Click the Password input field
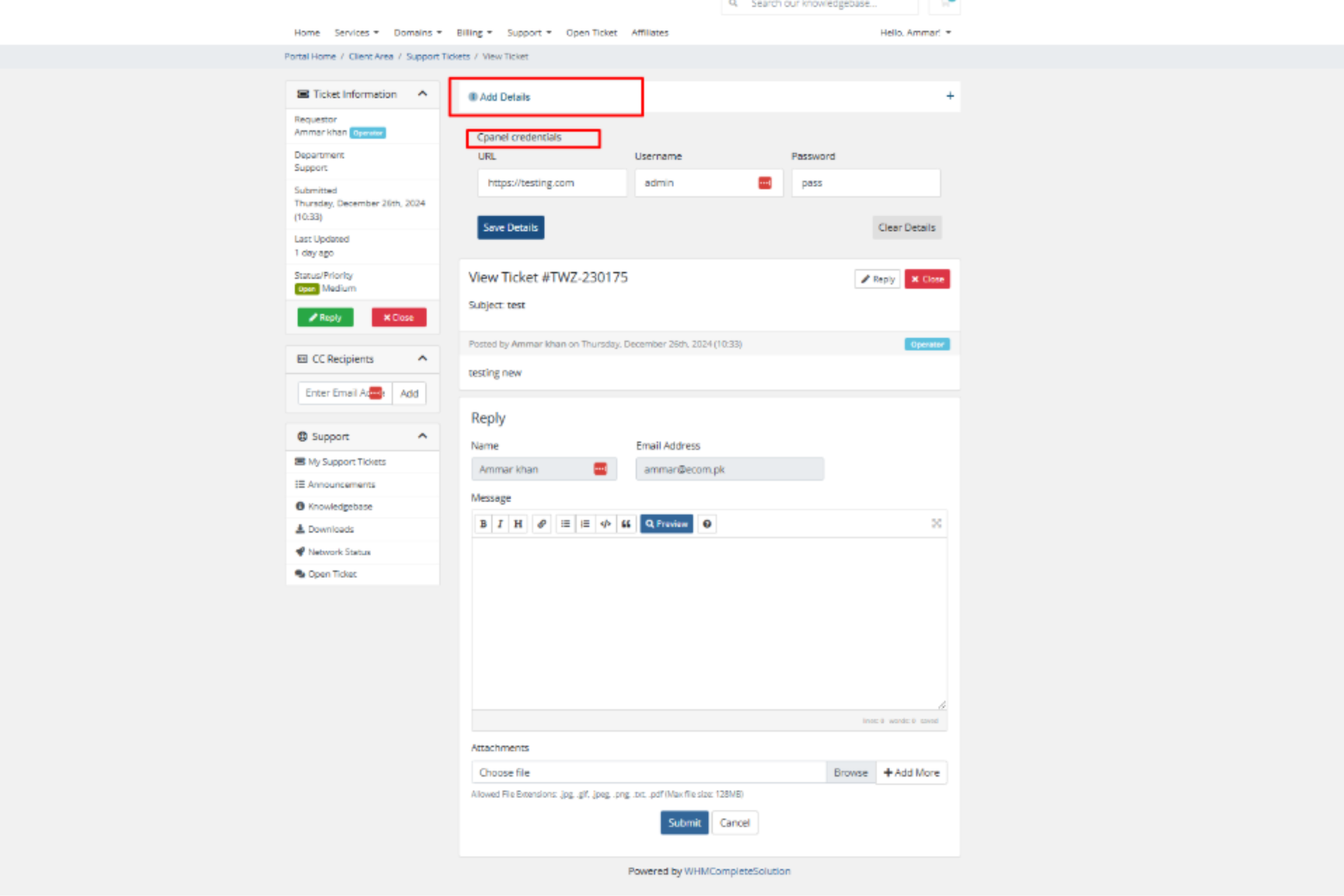Image resolution: width=1344 pixels, height=896 pixels. [x=865, y=183]
